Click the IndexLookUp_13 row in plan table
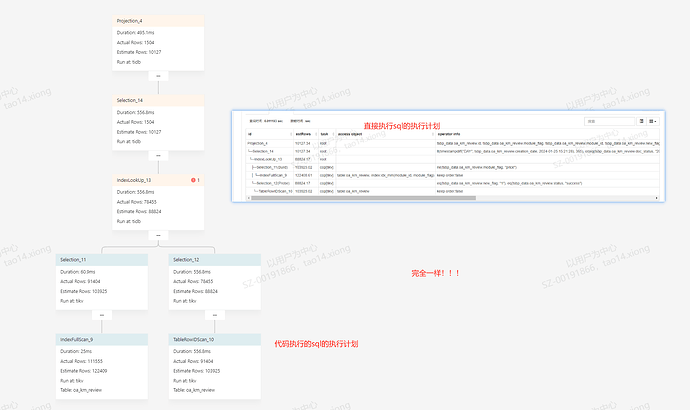This screenshot has height=410, width=690. pyautogui.click(x=452, y=159)
